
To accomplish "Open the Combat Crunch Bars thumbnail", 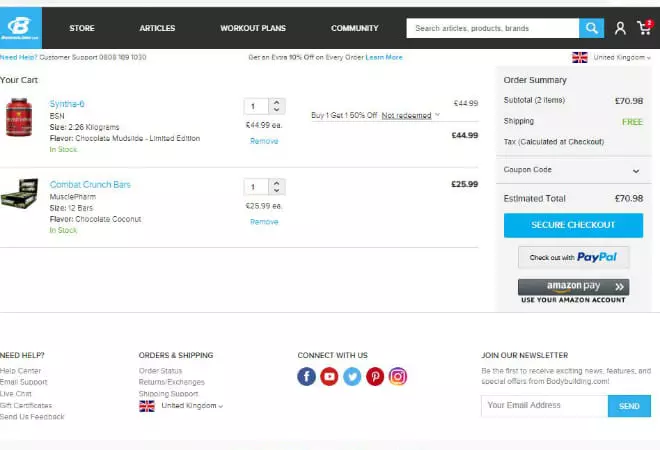I will tap(19, 193).
